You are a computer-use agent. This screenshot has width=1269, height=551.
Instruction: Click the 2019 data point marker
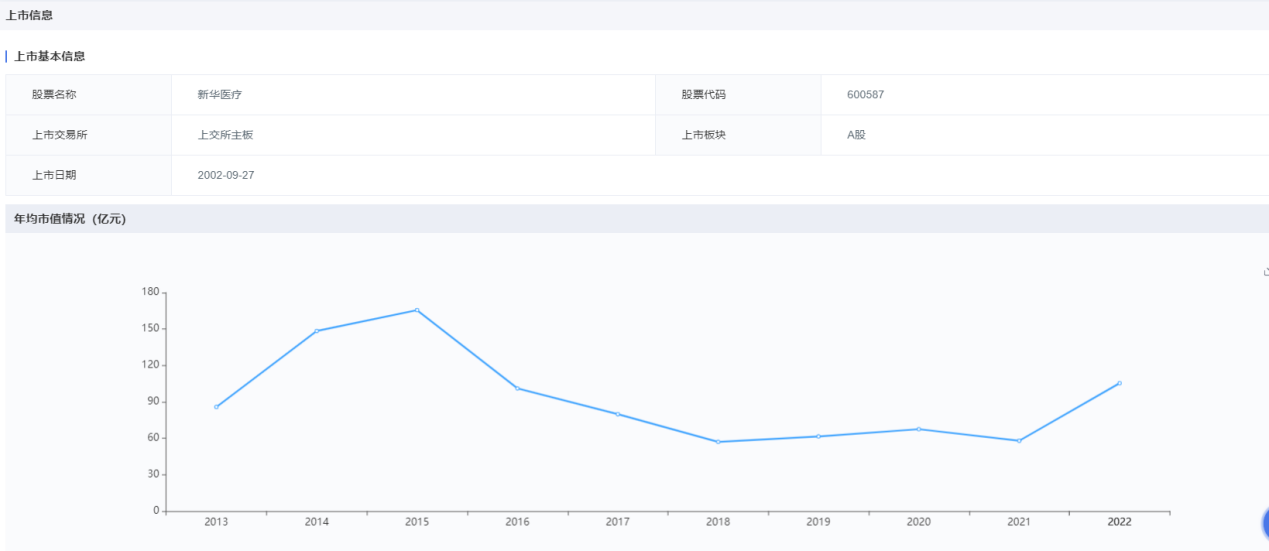point(818,436)
